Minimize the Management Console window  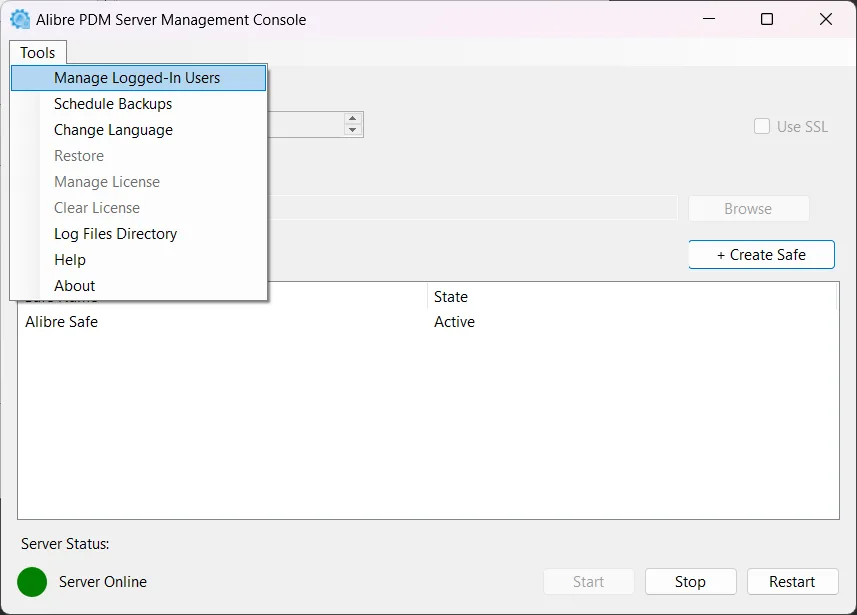coord(709,19)
